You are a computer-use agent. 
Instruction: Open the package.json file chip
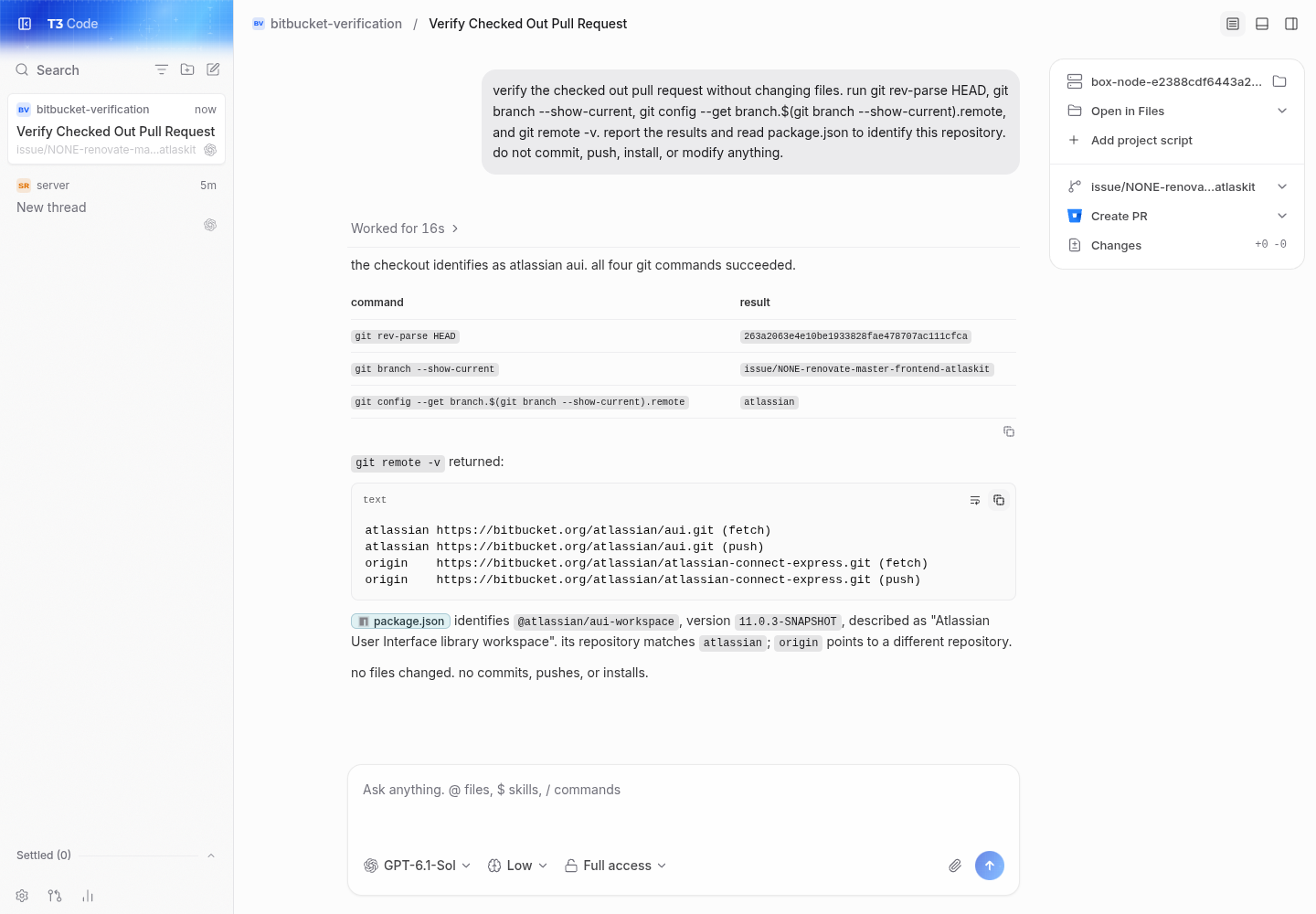tap(400, 622)
